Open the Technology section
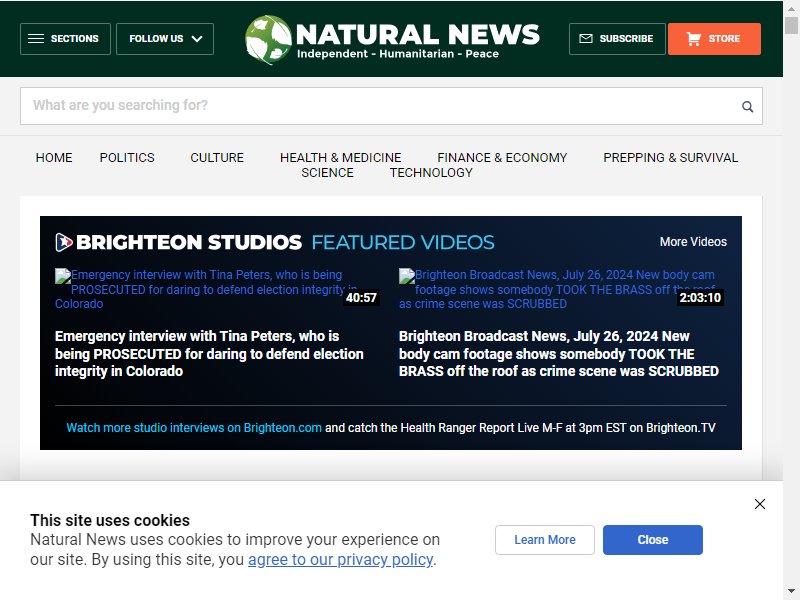This screenshot has height=600, width=800. (x=431, y=173)
